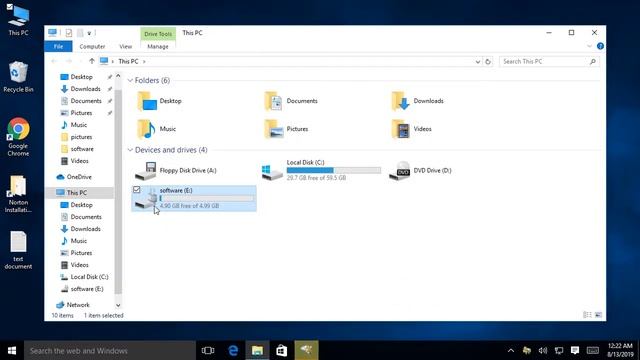Launch Google Chrome desktop shortcut

(18, 137)
